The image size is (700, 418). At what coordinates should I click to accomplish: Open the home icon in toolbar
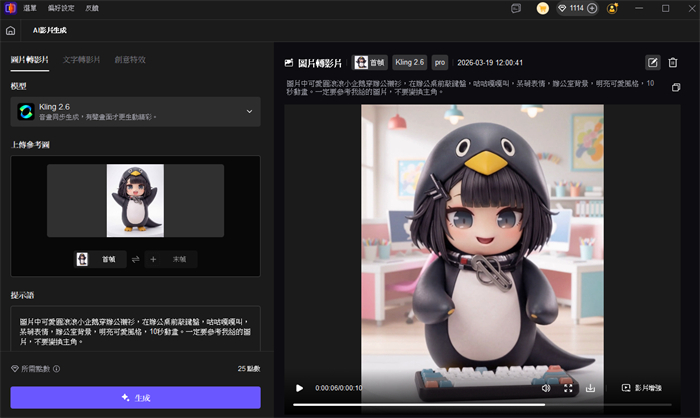10,30
